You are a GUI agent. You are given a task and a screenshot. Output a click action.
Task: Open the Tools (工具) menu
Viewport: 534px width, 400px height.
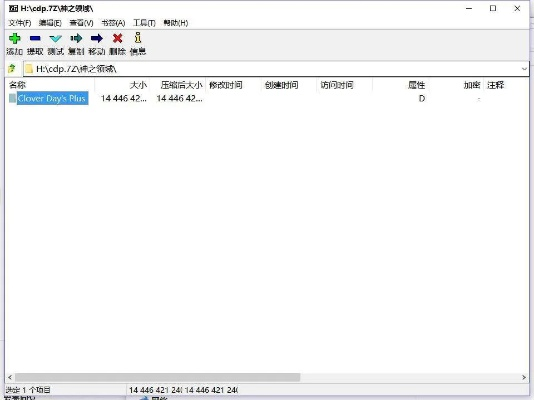tap(144, 23)
